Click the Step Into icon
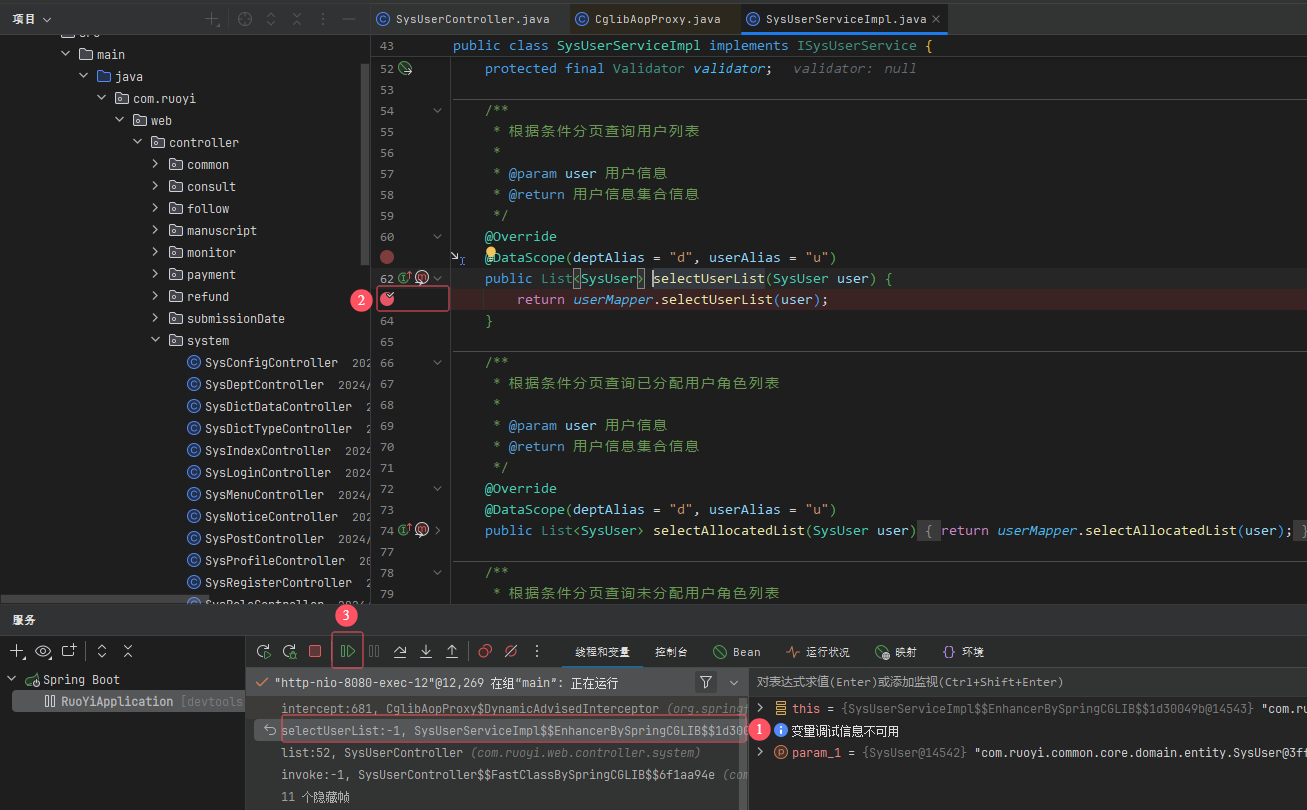Viewport: 1307px width, 810px height. click(426, 651)
